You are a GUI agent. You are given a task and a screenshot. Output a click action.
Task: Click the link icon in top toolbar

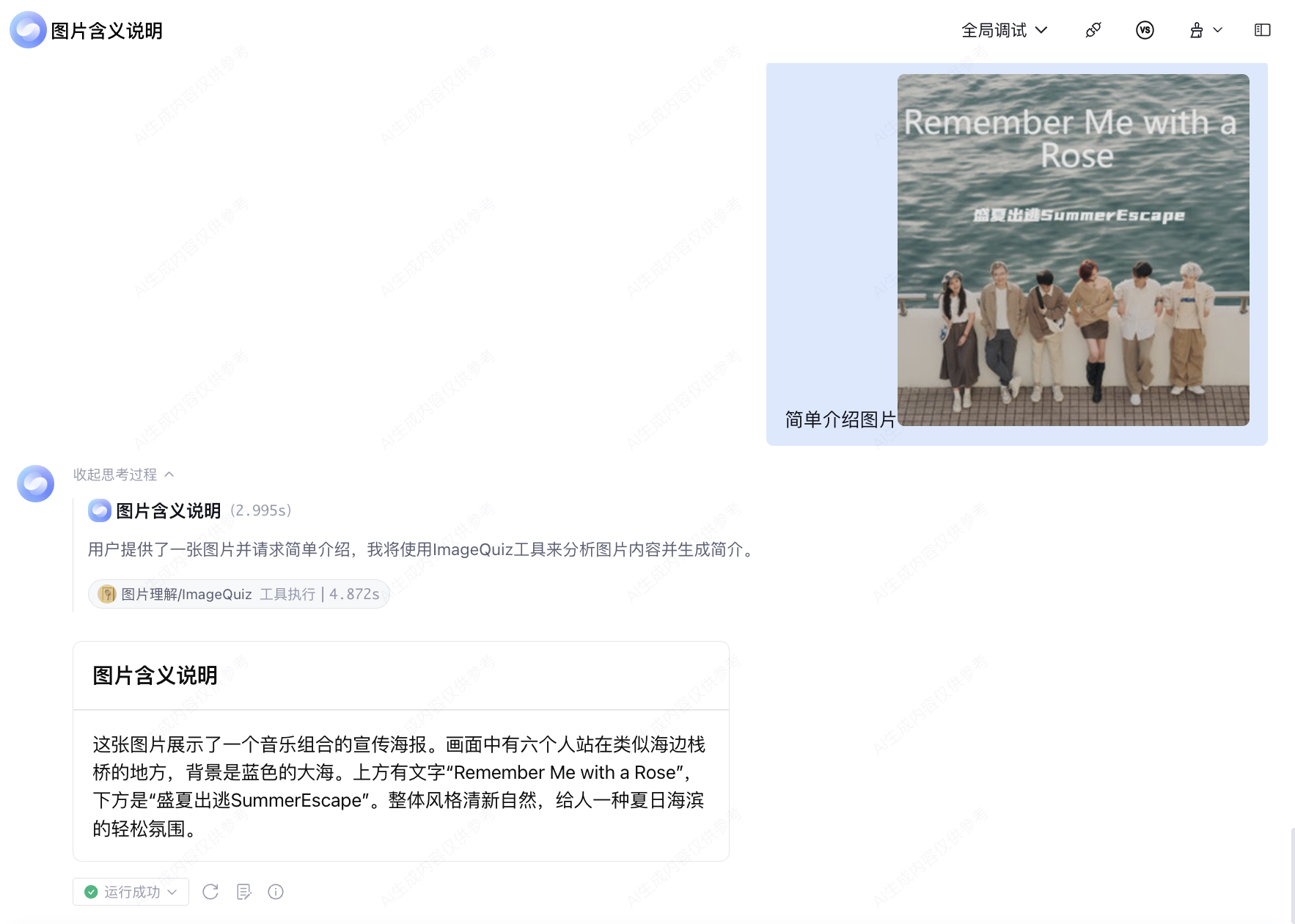1093,30
